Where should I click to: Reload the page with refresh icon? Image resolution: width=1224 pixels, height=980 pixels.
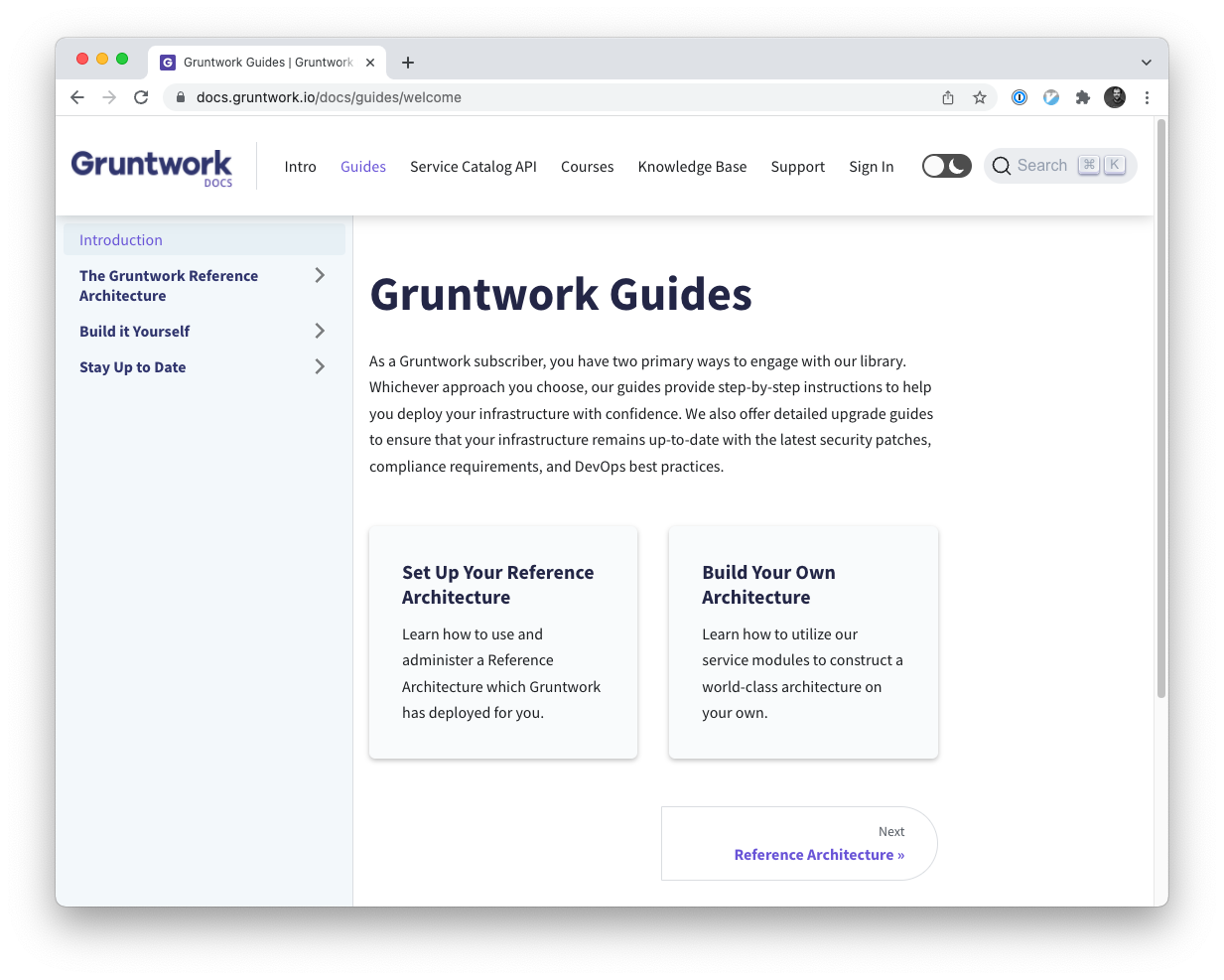141,97
